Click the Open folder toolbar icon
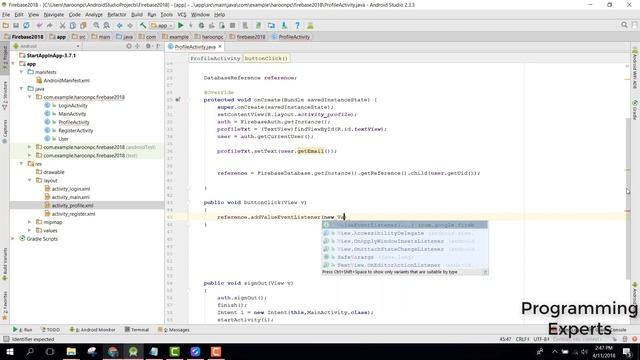The width and height of the screenshot is (640, 360). click(6, 25)
